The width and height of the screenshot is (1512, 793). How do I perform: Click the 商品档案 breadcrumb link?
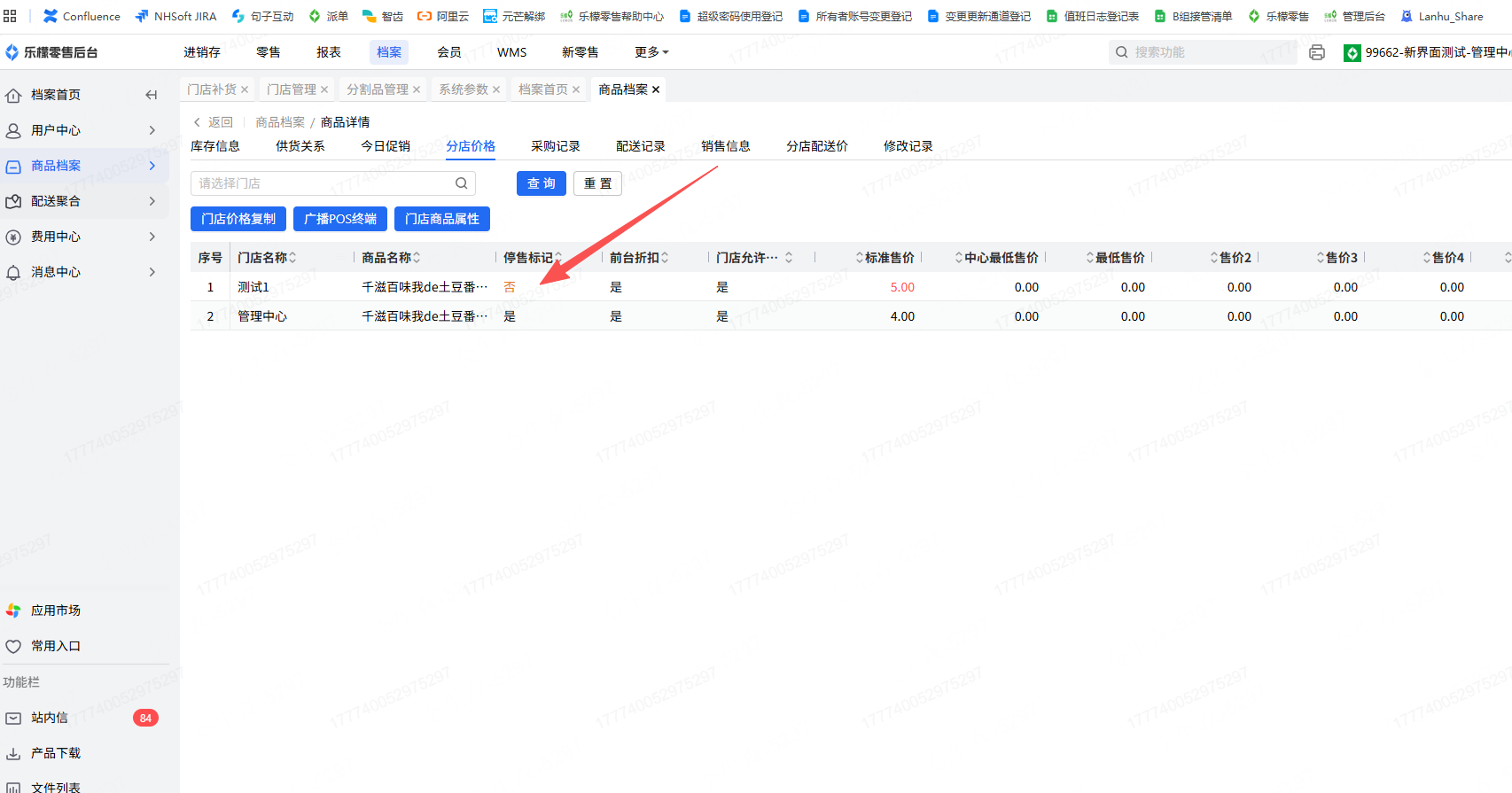point(280,122)
